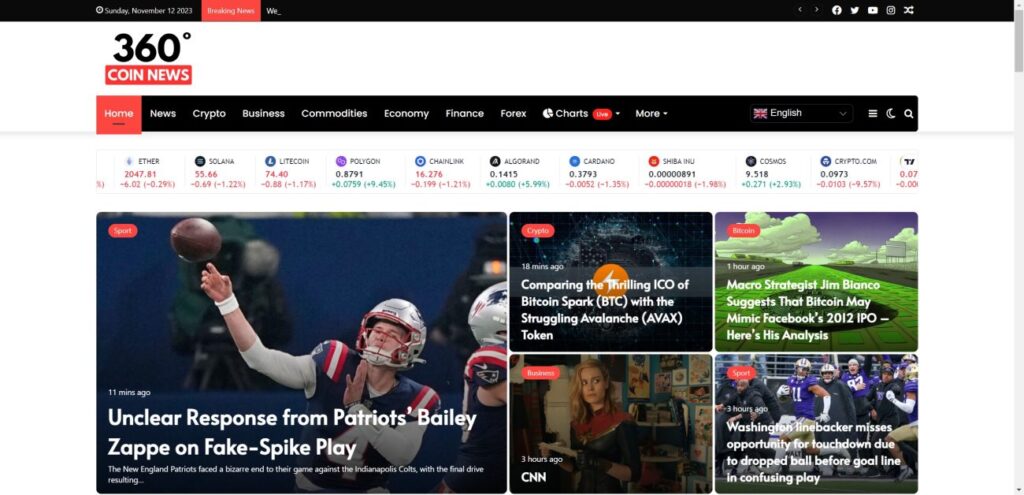Open the YouTube icon in top bar
This screenshot has width=1024, height=495.
point(872,10)
